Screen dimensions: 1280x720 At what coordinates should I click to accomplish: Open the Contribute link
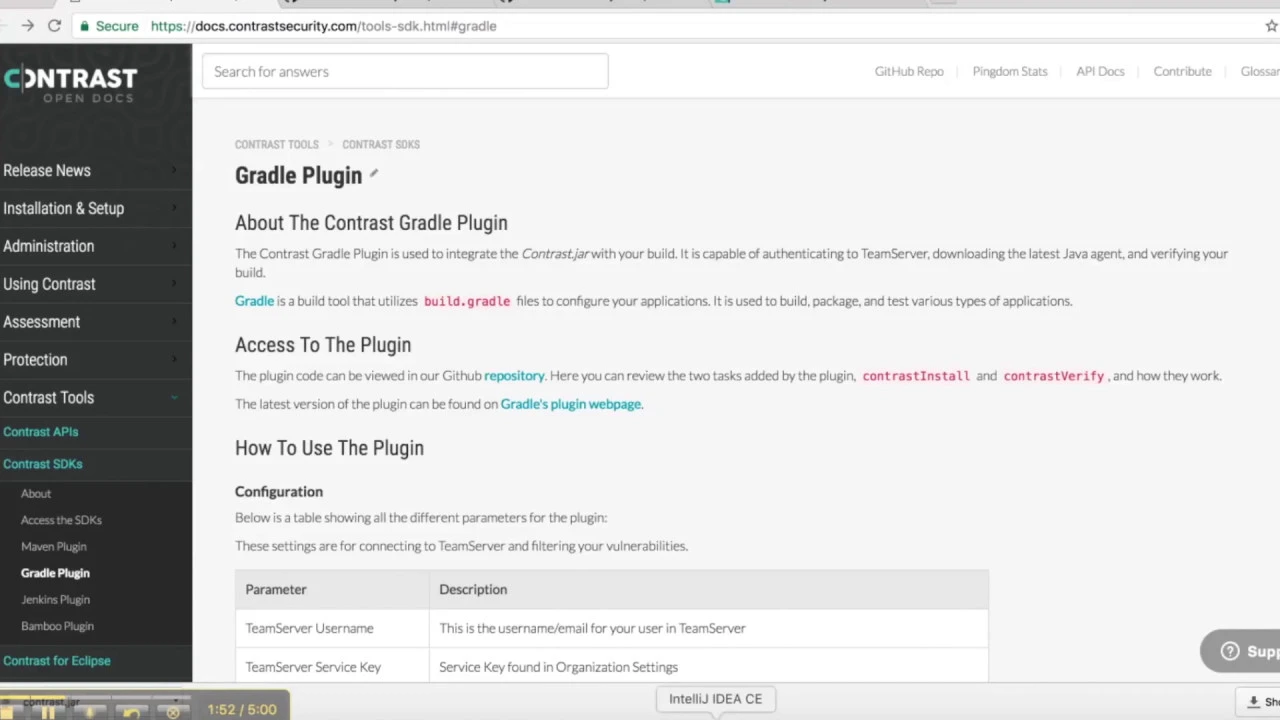pyautogui.click(x=1182, y=71)
